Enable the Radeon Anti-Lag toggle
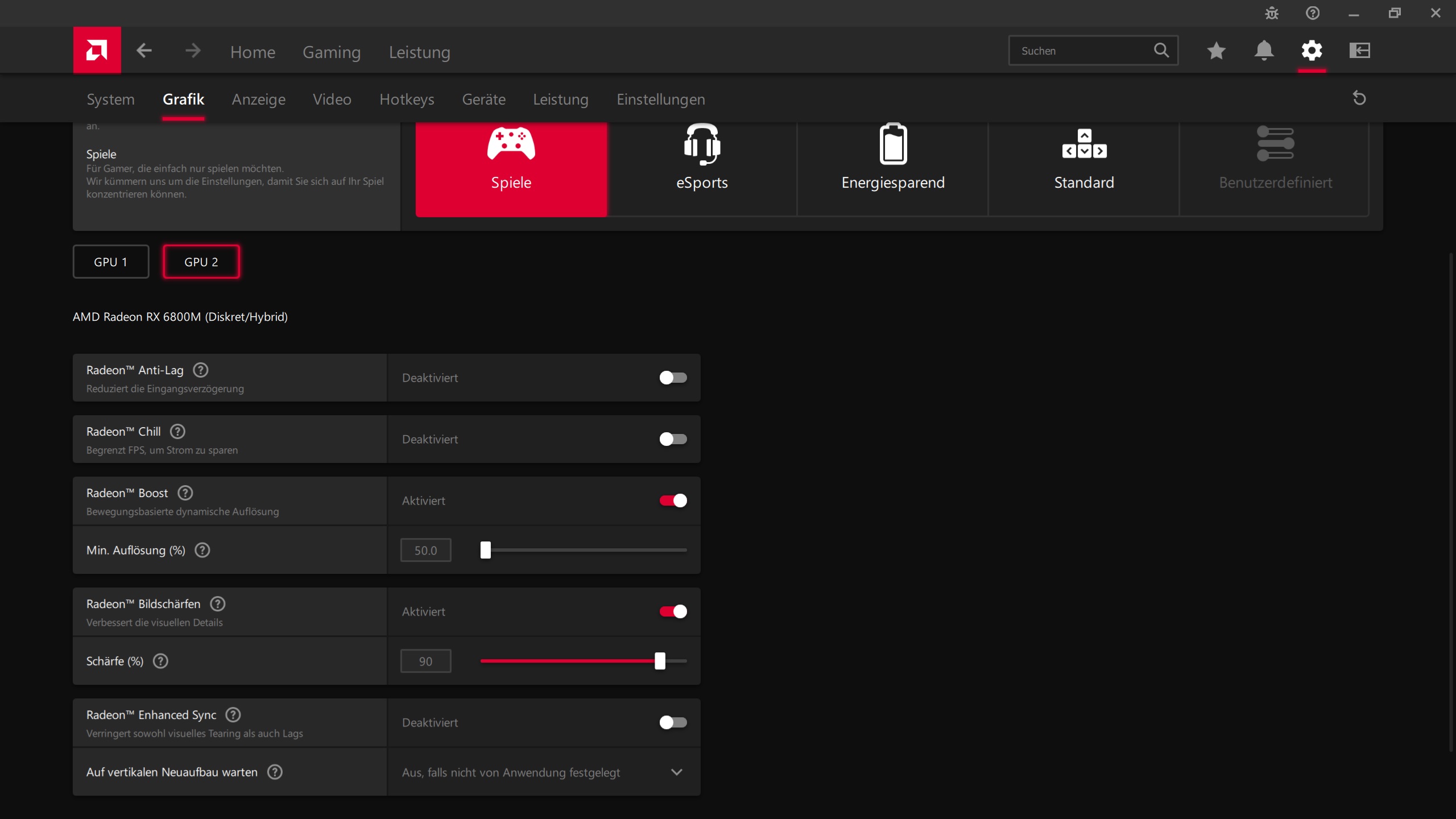Image resolution: width=1456 pixels, height=819 pixels. 673,378
